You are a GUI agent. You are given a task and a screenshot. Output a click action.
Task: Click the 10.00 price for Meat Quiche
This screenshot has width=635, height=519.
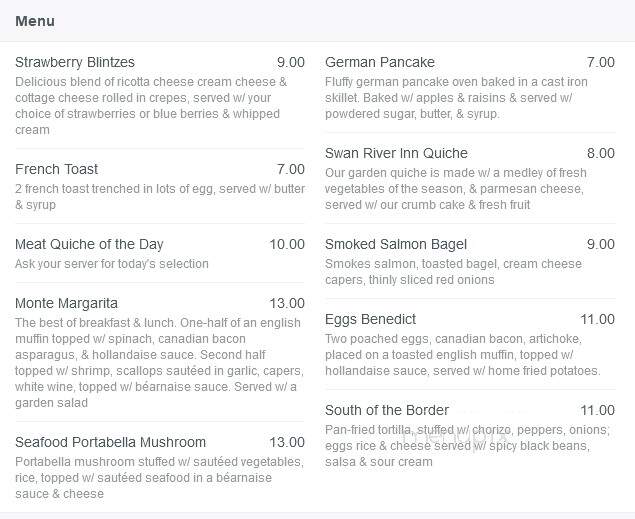point(287,245)
